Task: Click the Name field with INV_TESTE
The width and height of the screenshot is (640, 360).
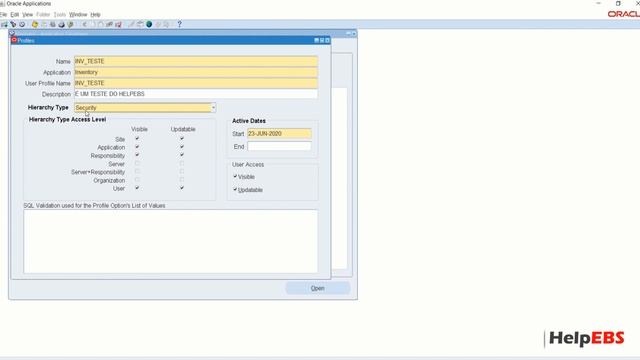Action: (x=196, y=61)
